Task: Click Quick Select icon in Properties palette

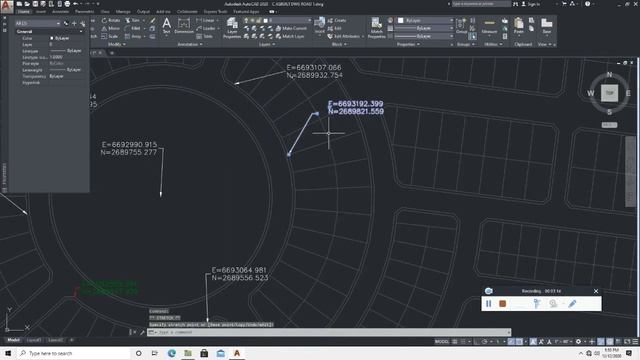Action: pos(82,24)
